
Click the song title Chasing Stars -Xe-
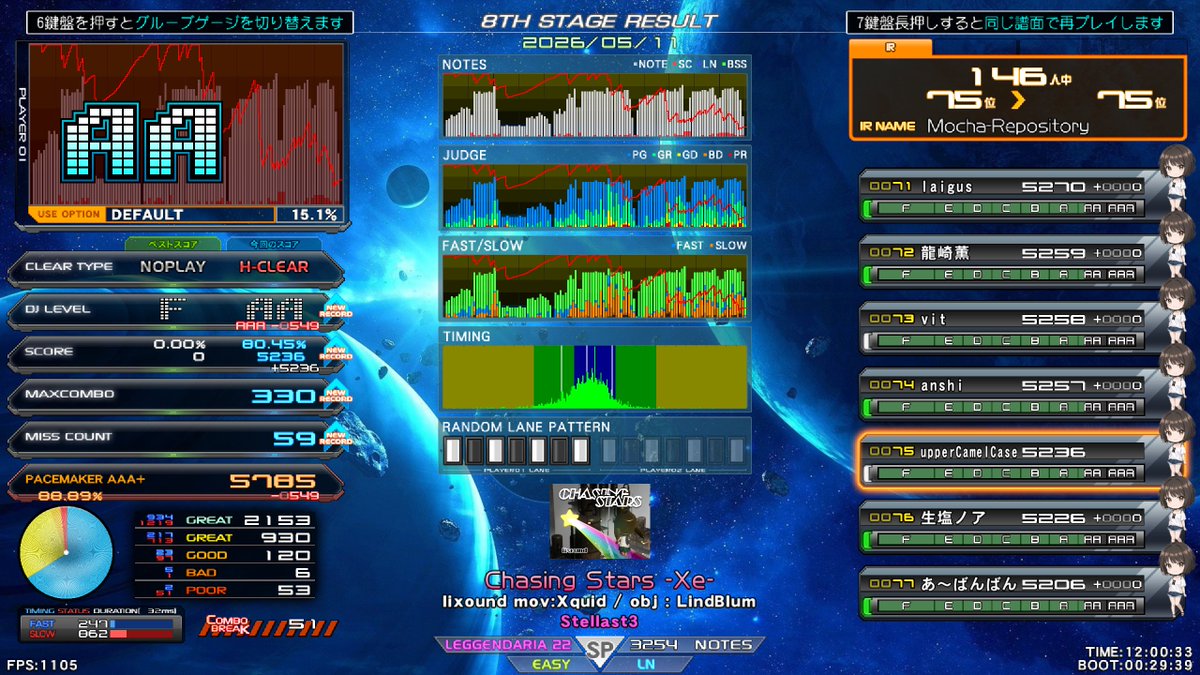click(x=599, y=581)
